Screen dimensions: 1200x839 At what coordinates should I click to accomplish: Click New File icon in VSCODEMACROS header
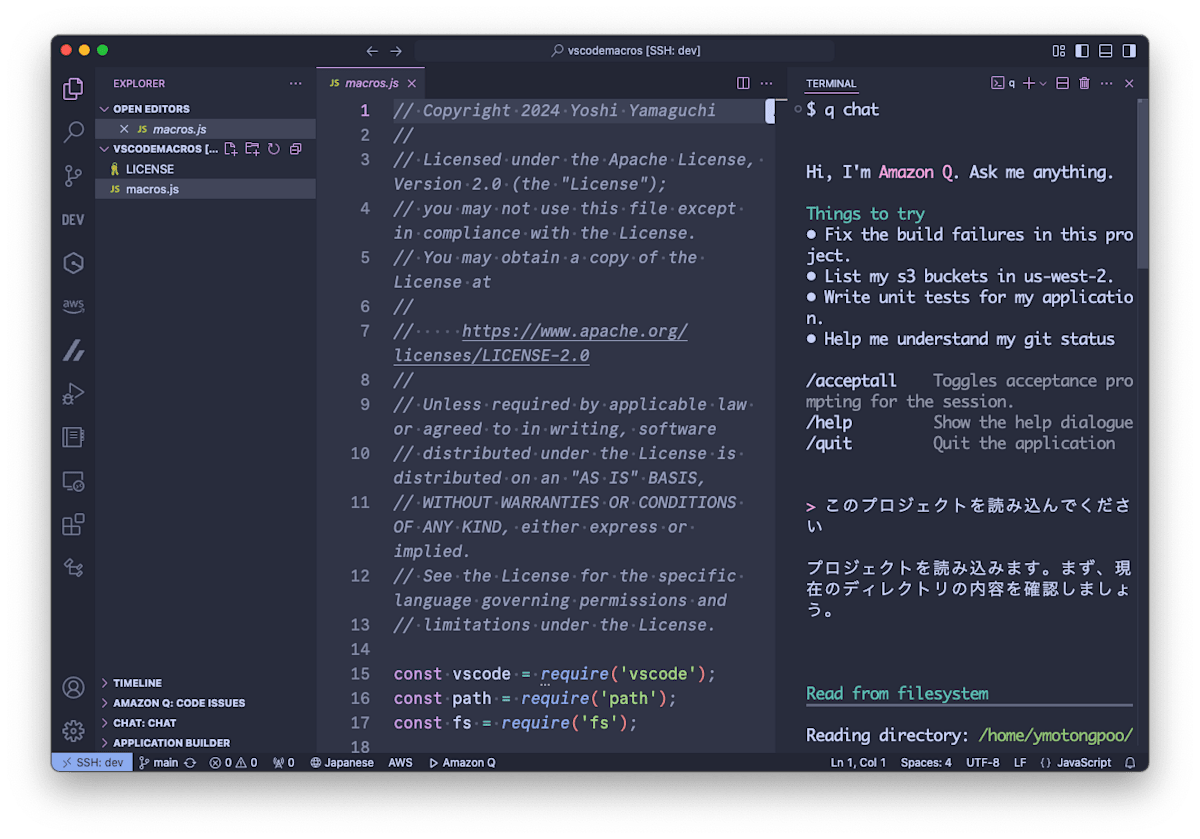[231, 149]
